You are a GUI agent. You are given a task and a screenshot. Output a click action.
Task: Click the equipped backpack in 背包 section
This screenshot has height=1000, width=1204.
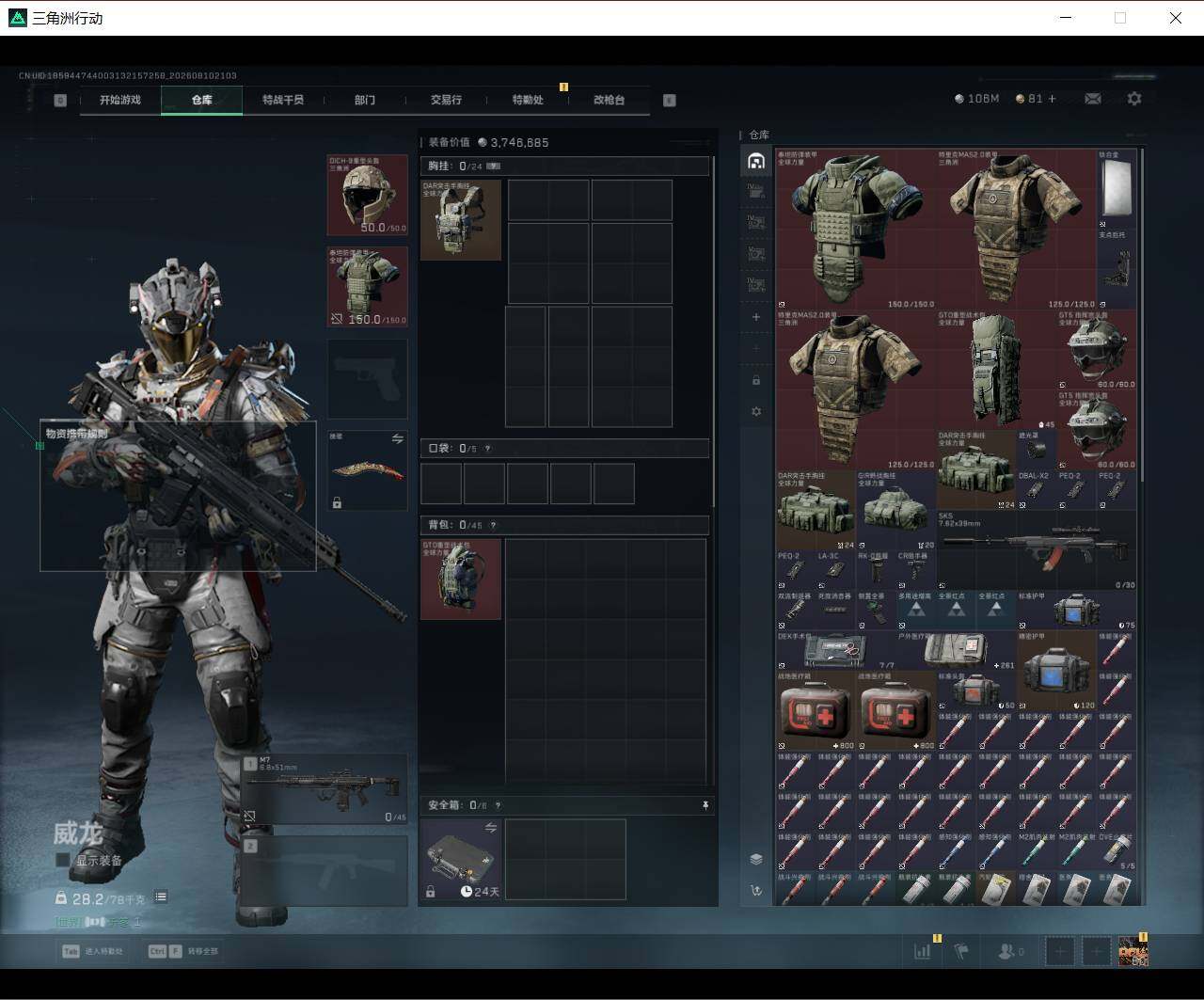tap(461, 579)
